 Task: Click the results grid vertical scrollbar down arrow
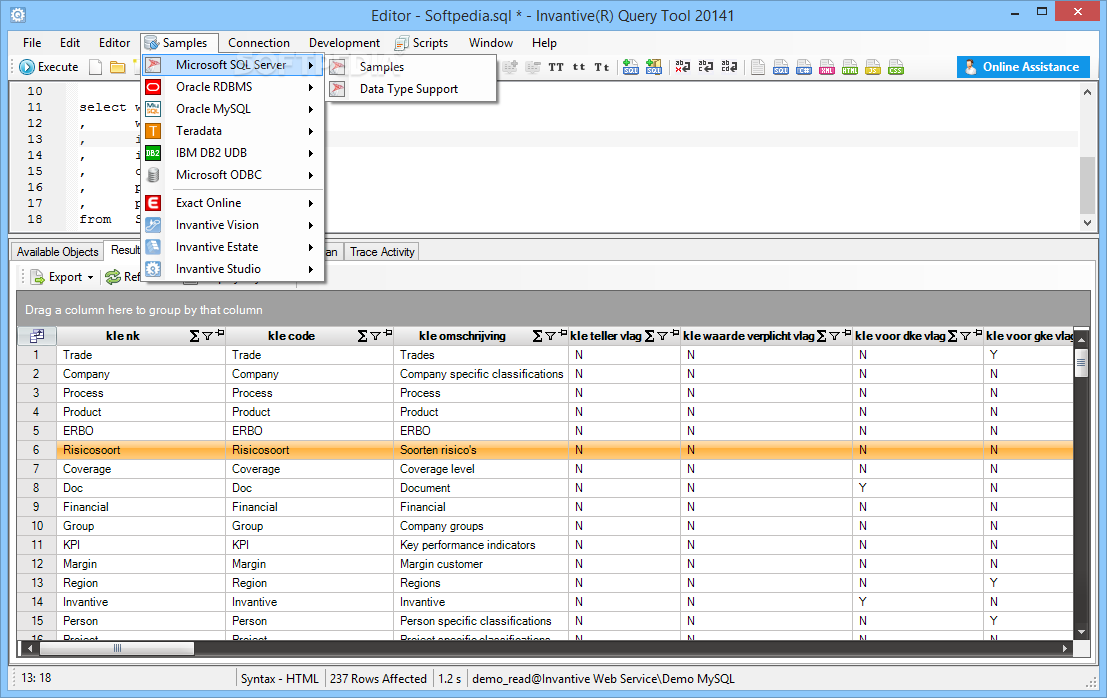pyautogui.click(x=1081, y=632)
